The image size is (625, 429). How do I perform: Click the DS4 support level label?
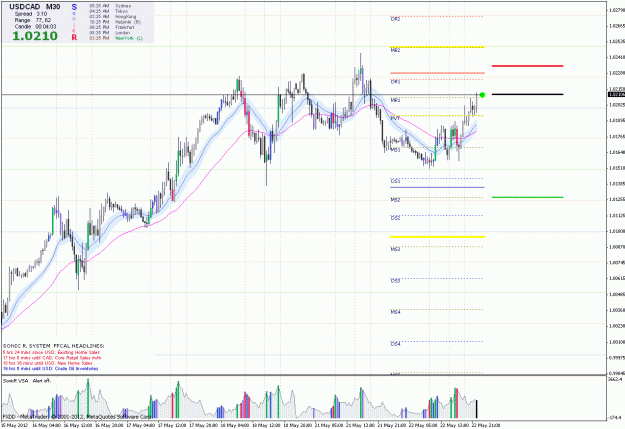[x=395, y=344]
